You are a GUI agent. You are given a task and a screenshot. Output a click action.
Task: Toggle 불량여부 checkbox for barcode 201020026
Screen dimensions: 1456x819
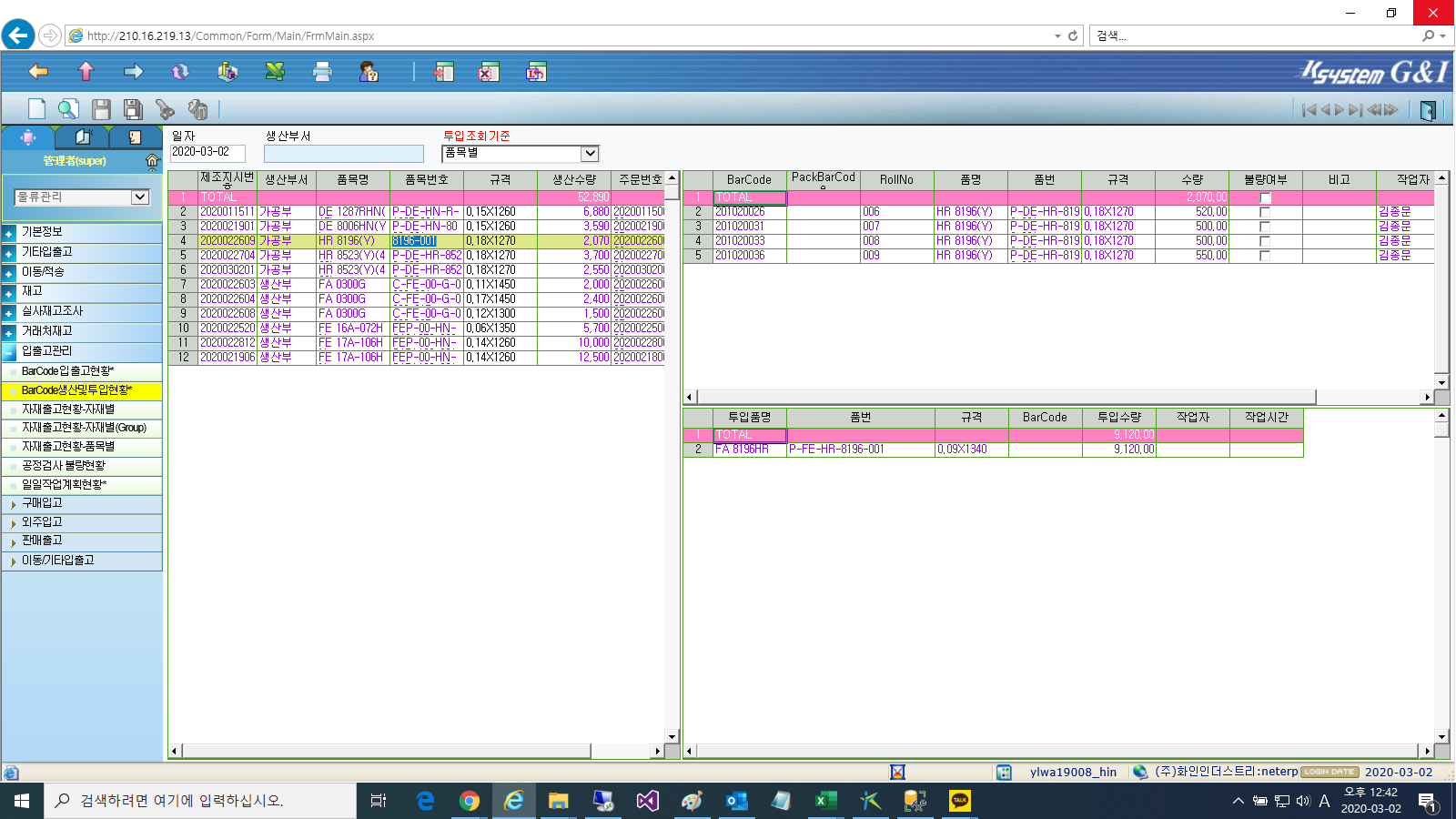pos(1265,212)
